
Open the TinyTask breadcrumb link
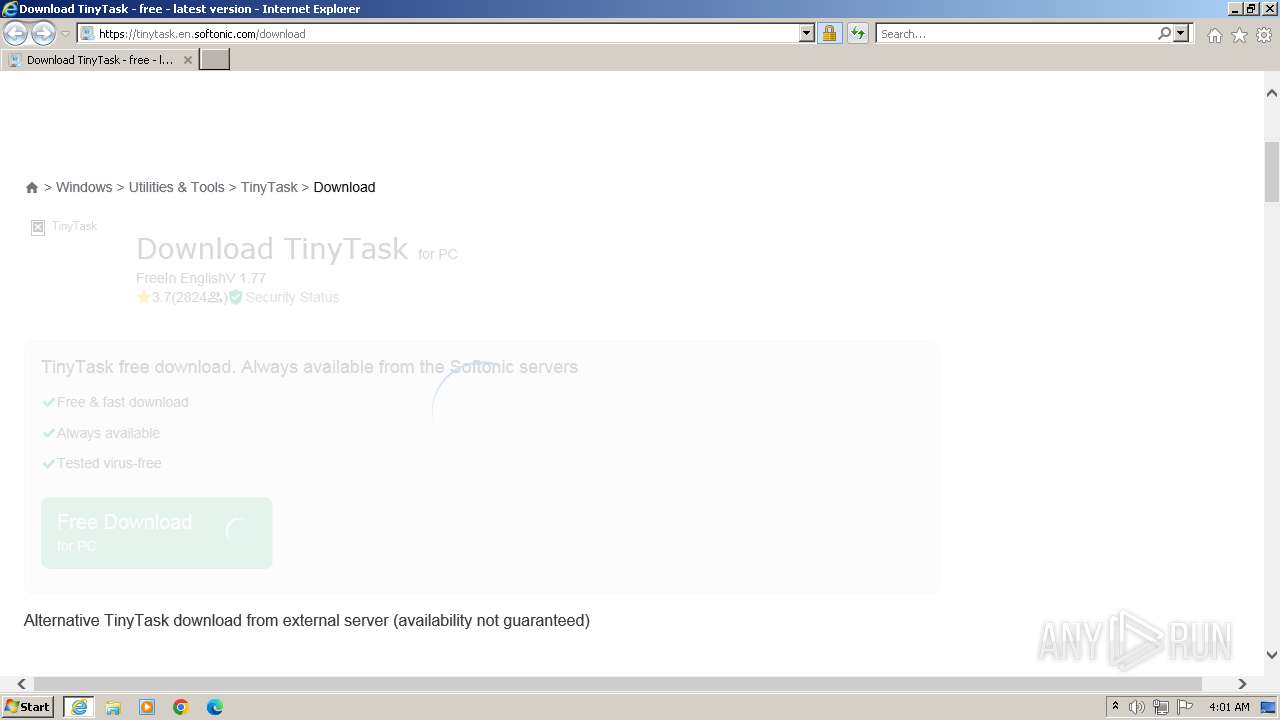[x=269, y=187]
